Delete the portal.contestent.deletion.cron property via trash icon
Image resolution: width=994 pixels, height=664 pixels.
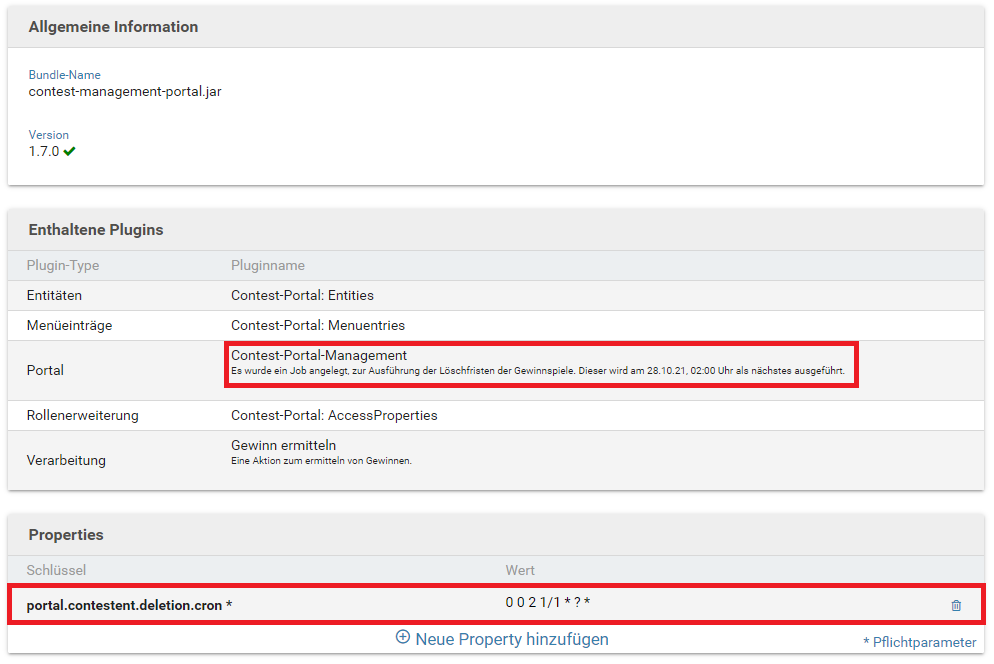coord(956,605)
